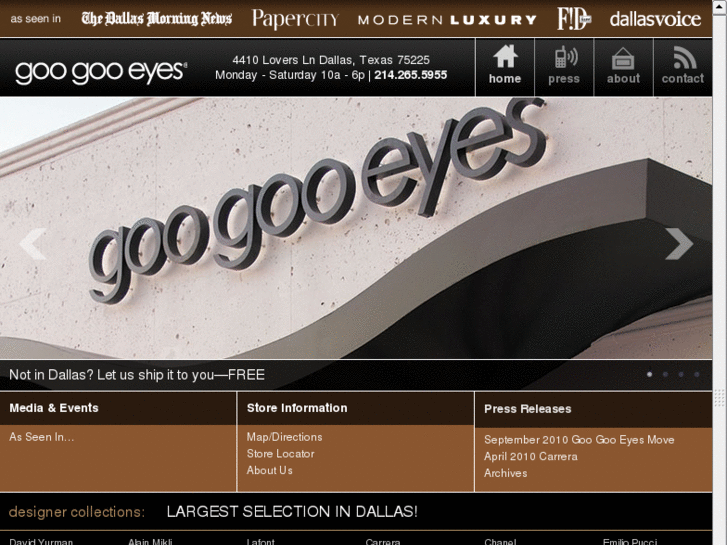The image size is (727, 545).
Task: Click LARGEST SELECTION IN DALLAS text
Action: click(x=292, y=511)
